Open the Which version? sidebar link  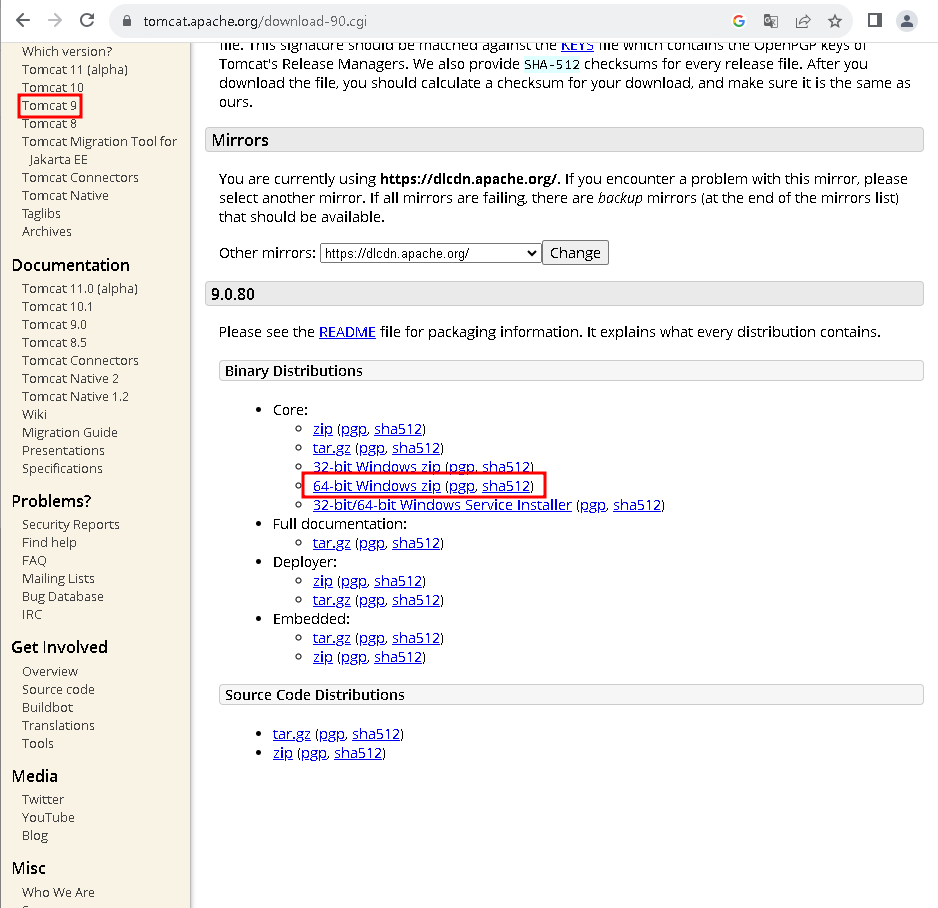click(67, 51)
